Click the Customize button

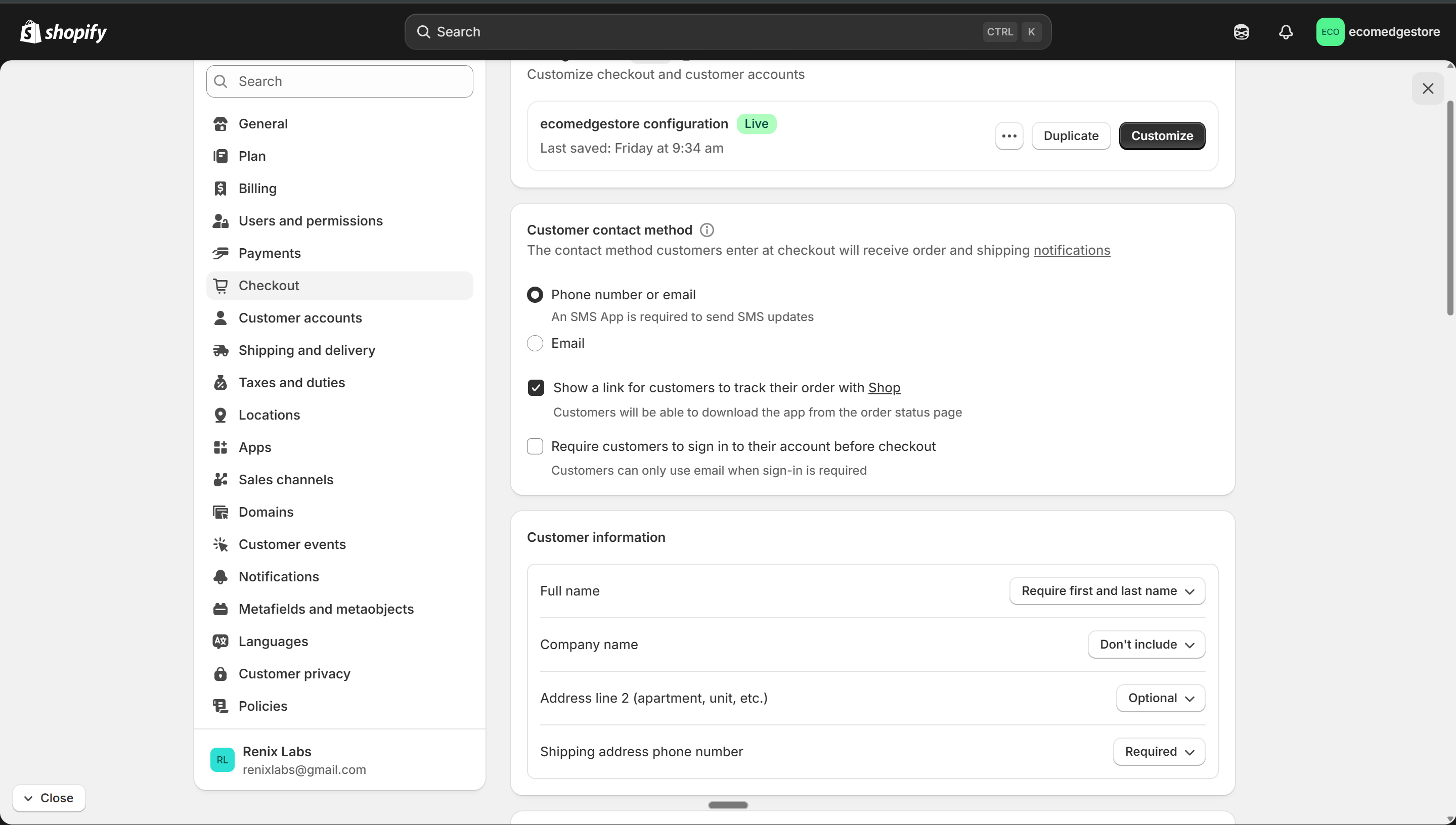[x=1162, y=136]
